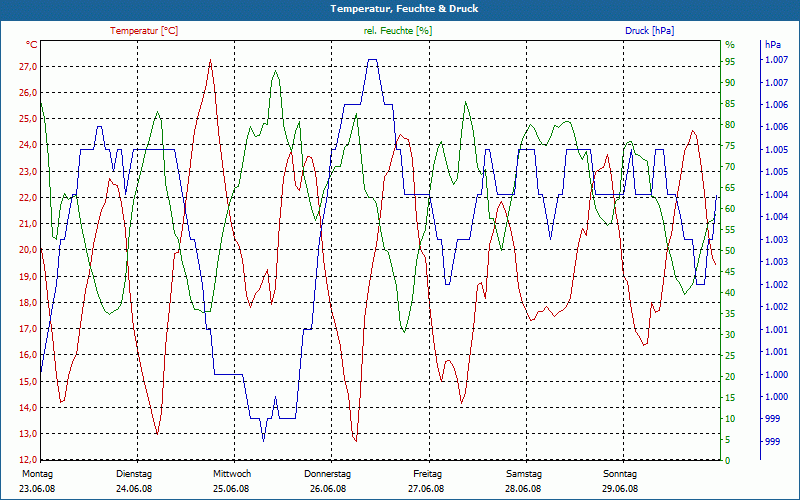Click the green '50' humidity axis value
The image size is (800, 500).
pyautogui.click(x=730, y=251)
